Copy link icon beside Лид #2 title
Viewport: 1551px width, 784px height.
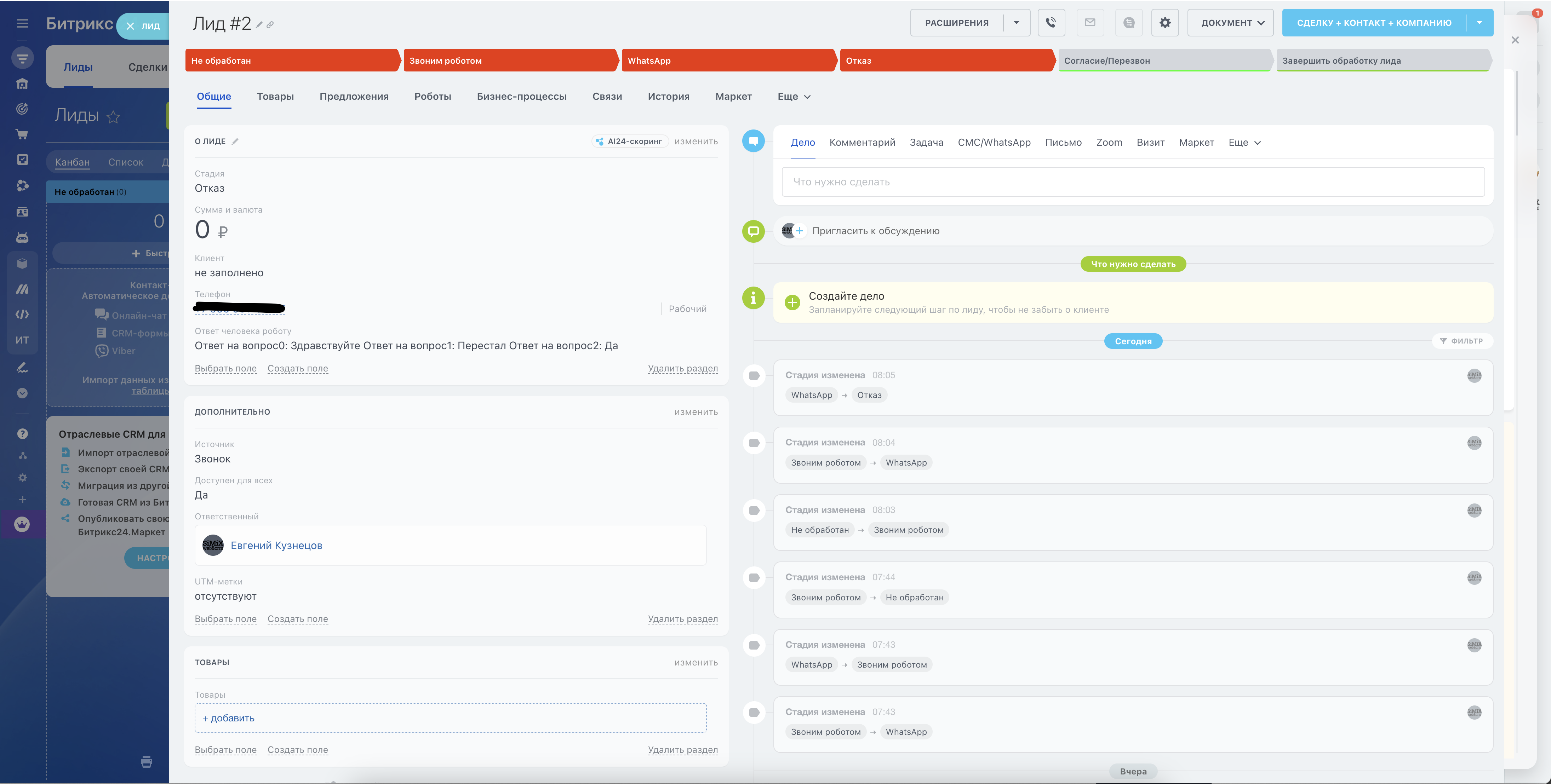coord(270,25)
